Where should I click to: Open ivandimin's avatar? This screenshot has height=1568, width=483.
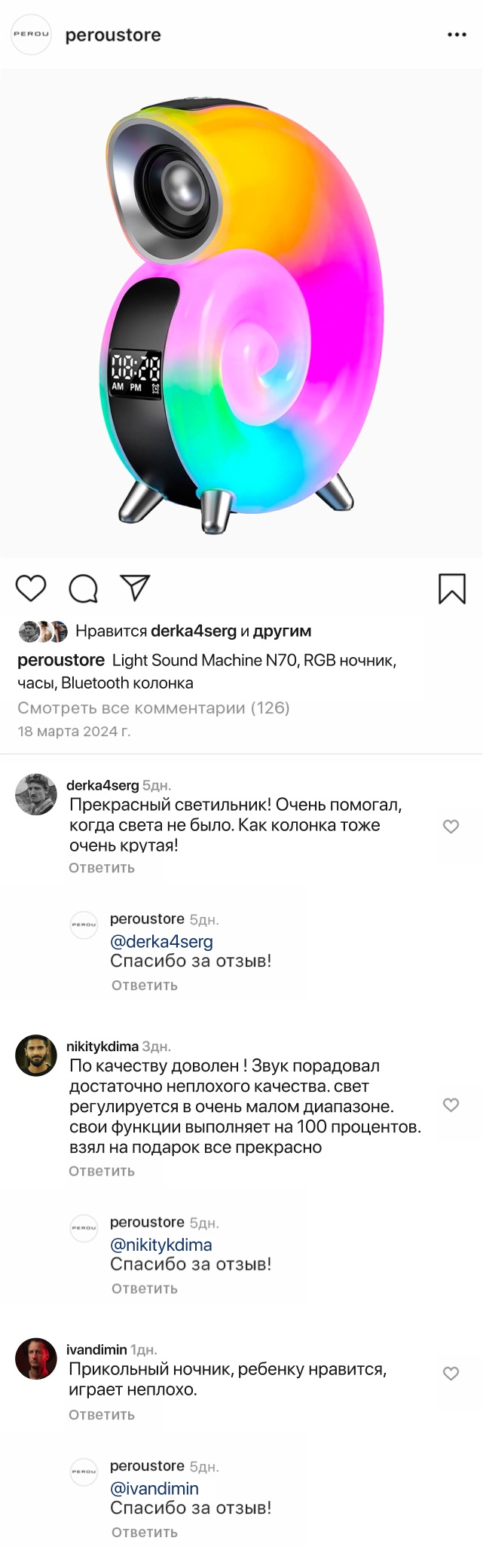pos(36,1359)
